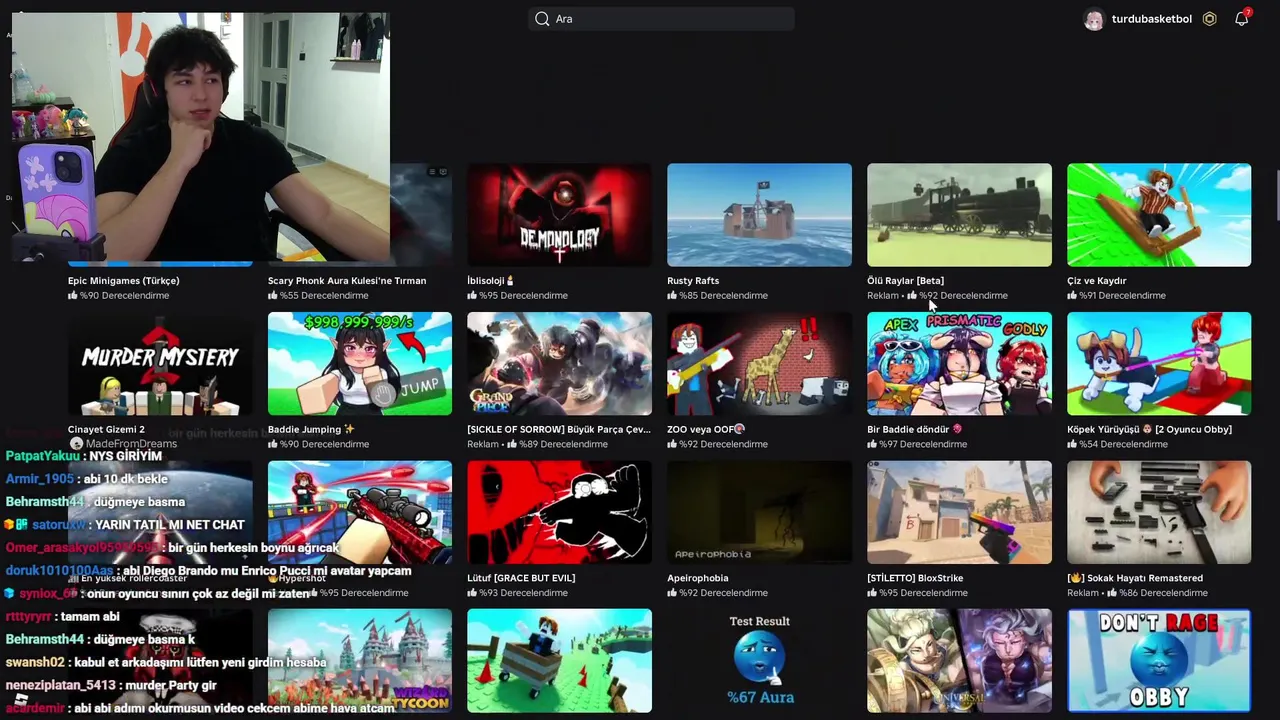Open the ZOO veya OOF thumbnail
This screenshot has height=720, width=1280.
point(759,364)
